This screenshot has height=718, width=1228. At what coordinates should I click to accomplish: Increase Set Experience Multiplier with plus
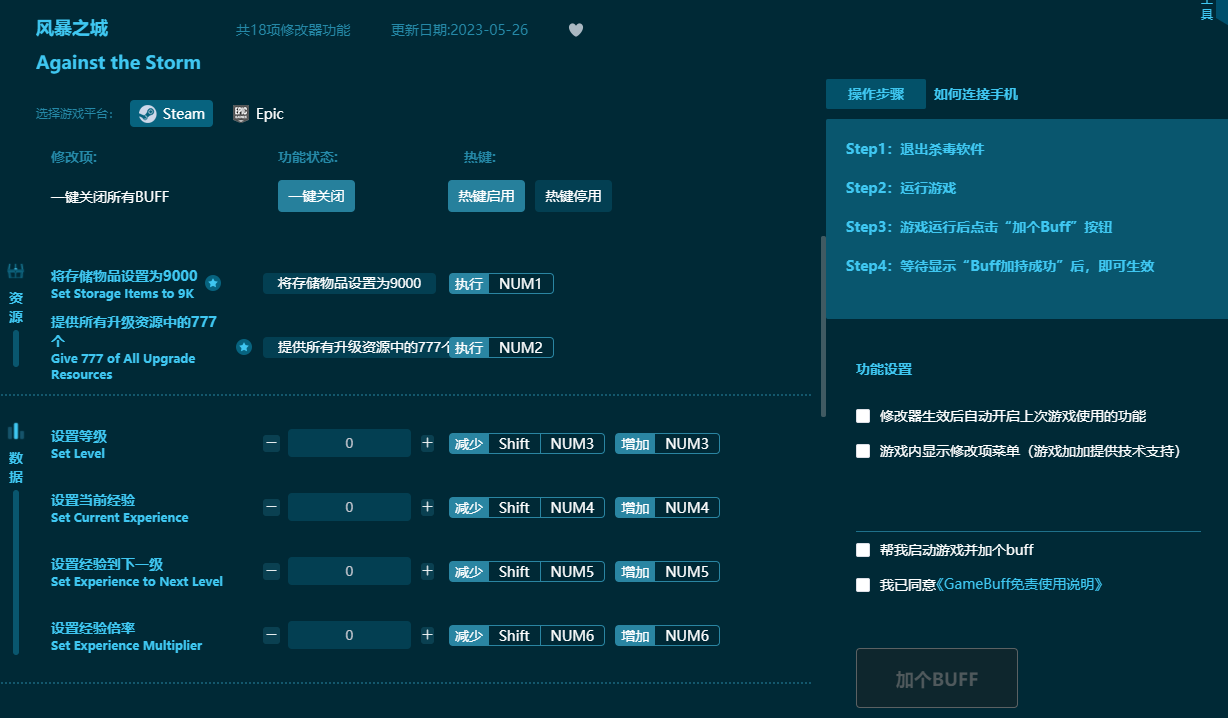coord(427,635)
